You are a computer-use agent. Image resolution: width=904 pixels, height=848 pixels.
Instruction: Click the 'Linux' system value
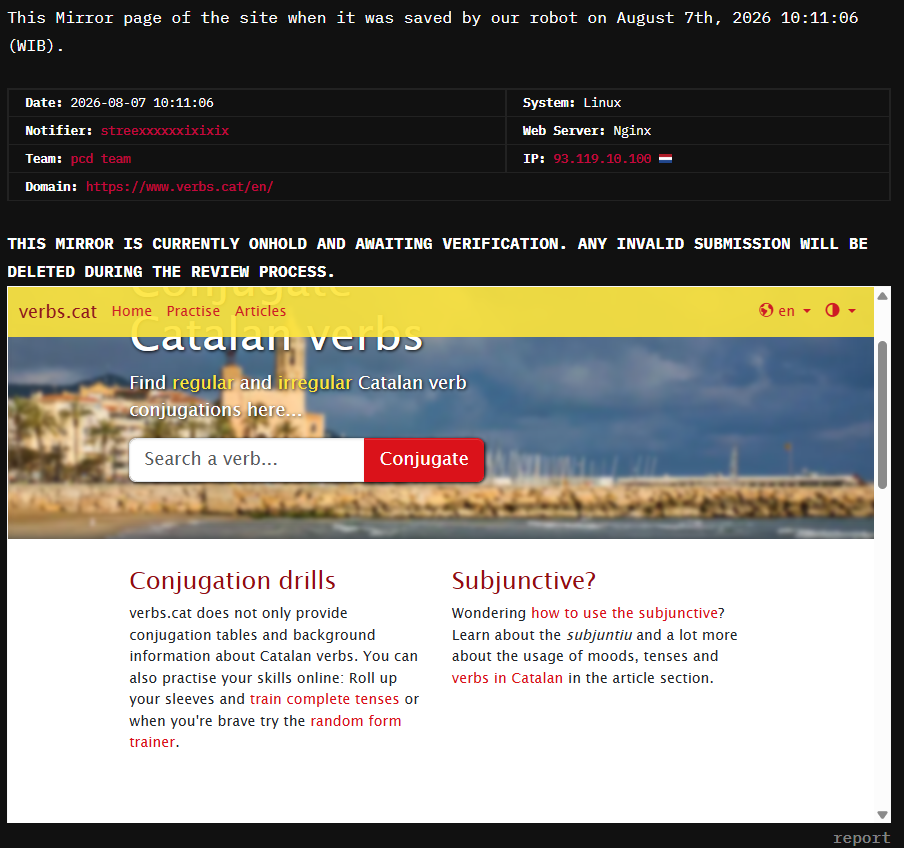[x=602, y=103]
